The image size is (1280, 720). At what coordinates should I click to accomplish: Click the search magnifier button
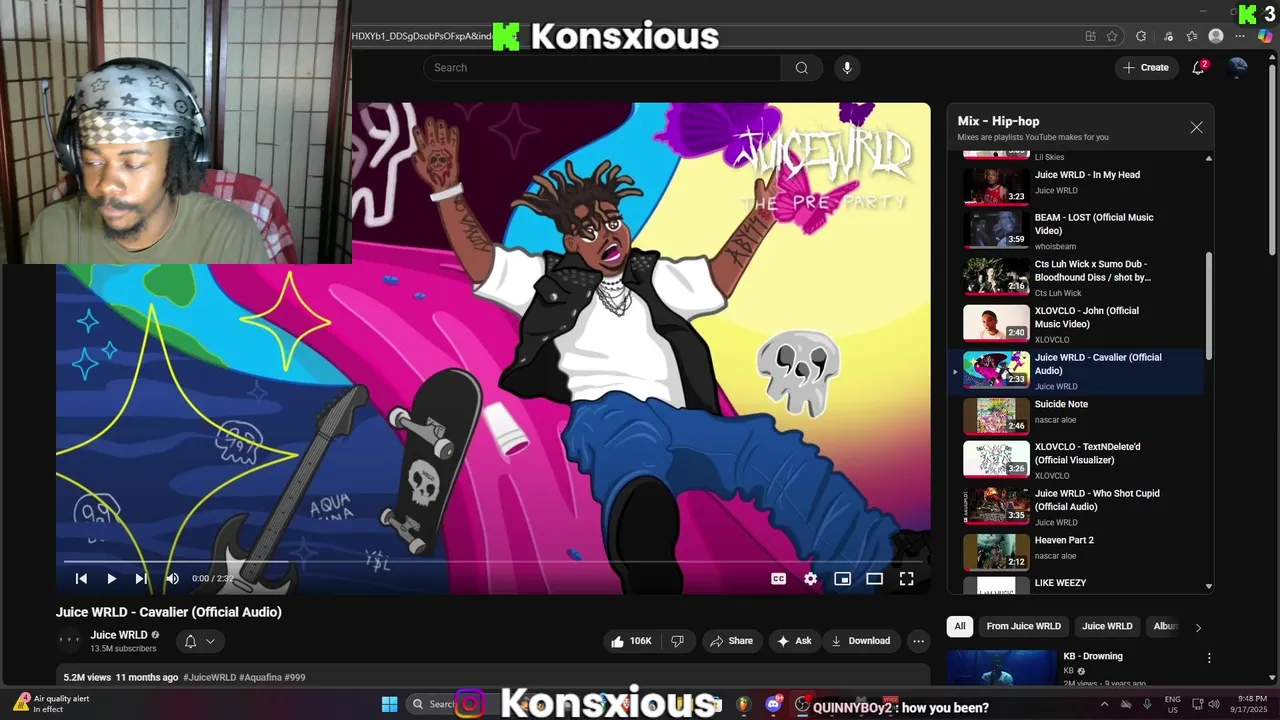pyautogui.click(x=801, y=68)
